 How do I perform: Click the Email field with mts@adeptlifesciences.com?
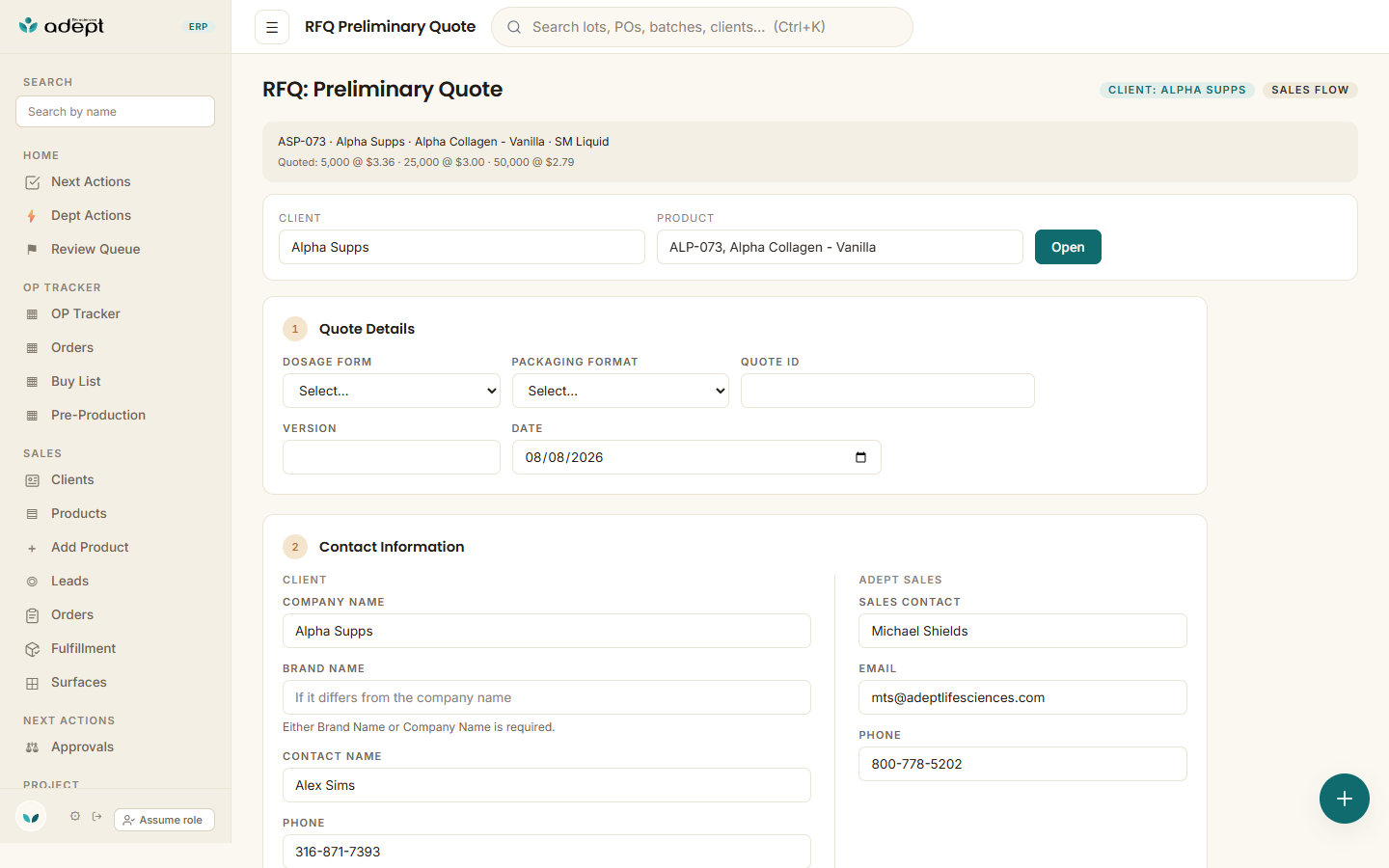[1022, 697]
